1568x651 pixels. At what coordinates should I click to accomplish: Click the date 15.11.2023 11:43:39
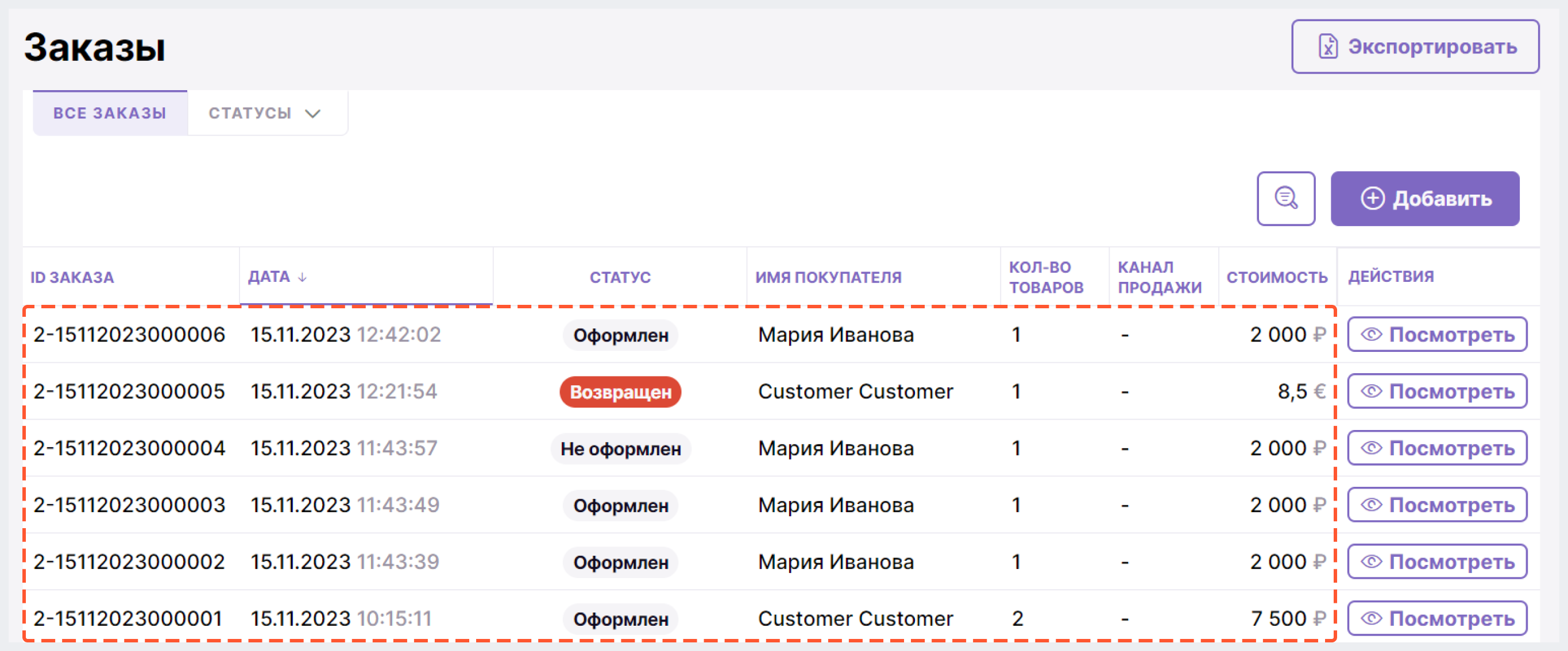(x=345, y=561)
